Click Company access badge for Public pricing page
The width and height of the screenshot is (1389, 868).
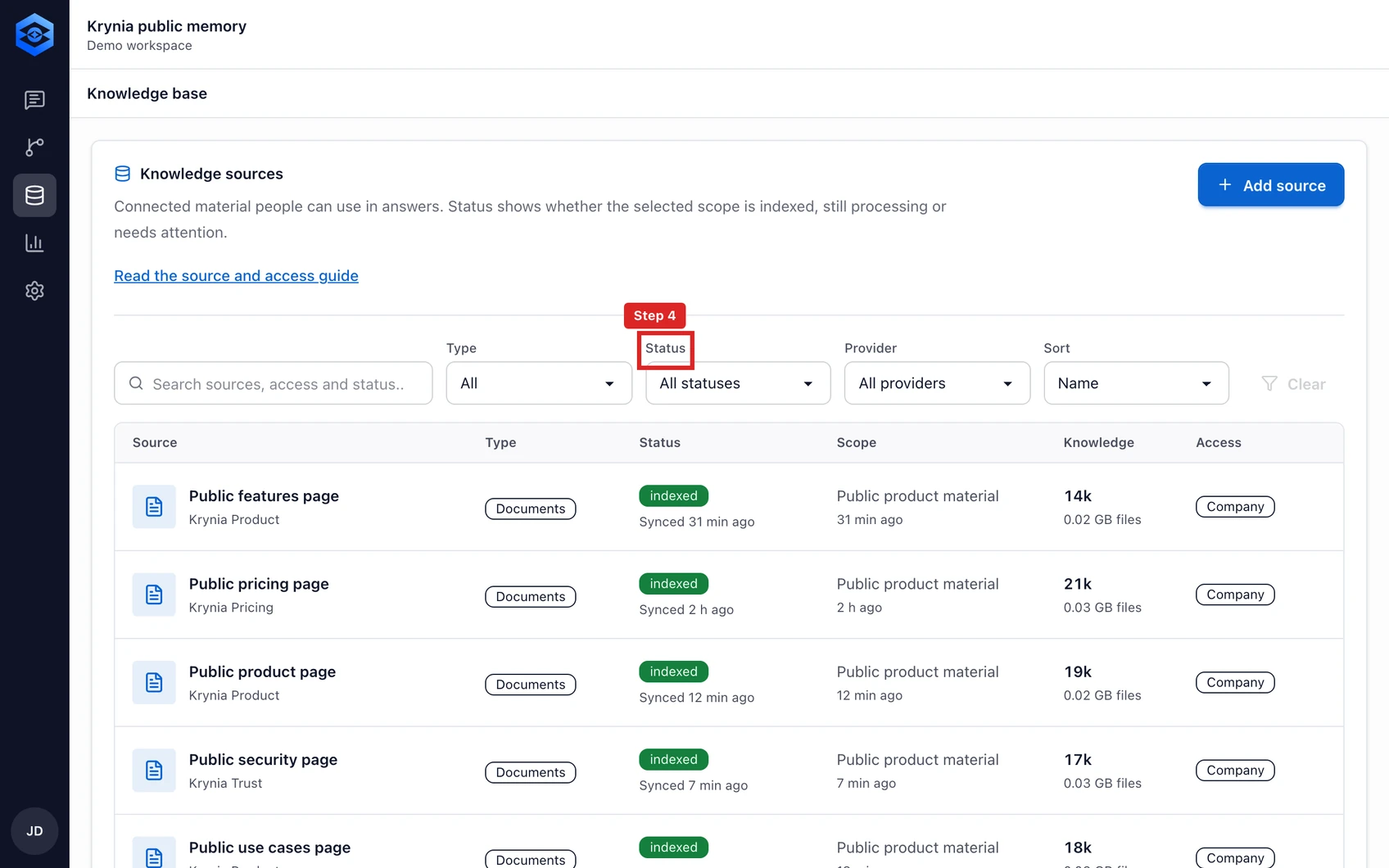1235,594
